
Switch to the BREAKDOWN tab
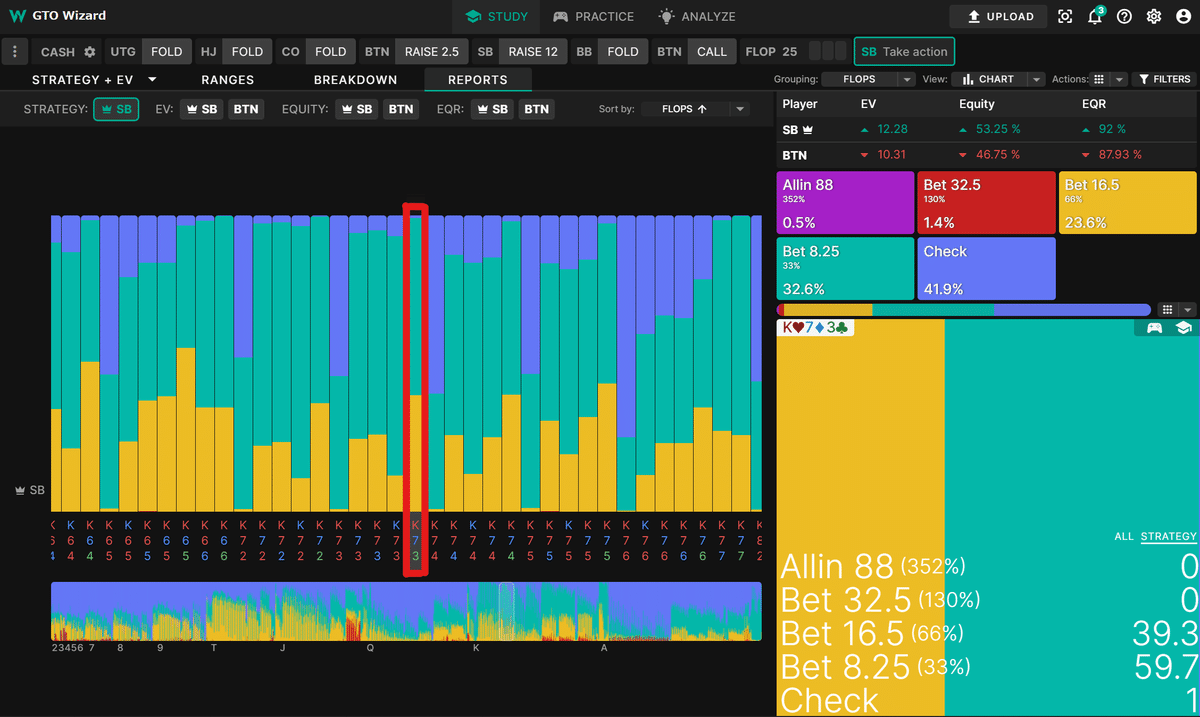pyautogui.click(x=355, y=80)
